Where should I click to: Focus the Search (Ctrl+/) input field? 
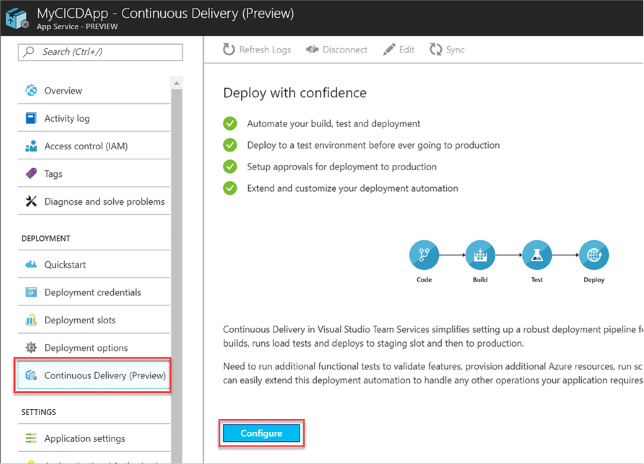pos(100,52)
